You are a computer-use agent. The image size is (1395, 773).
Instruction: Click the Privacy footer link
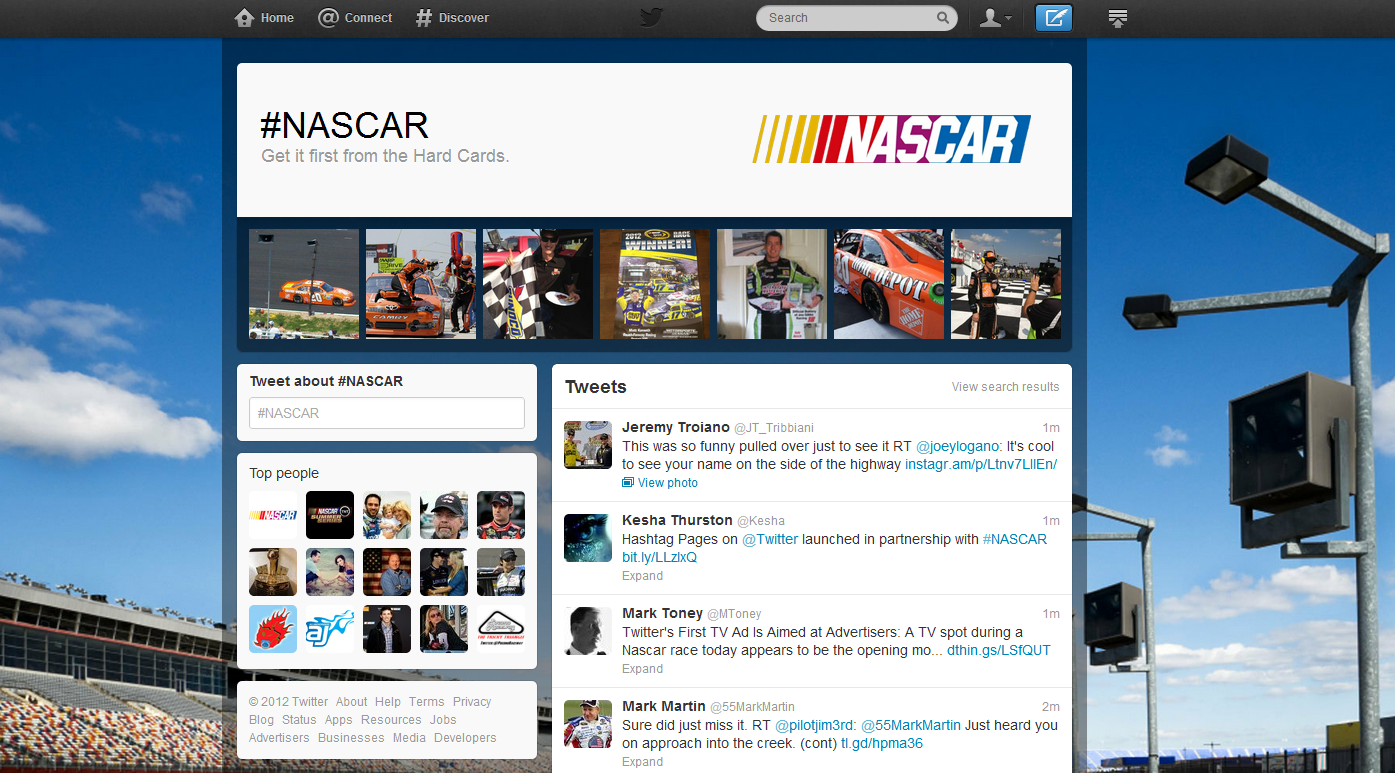tap(472, 702)
